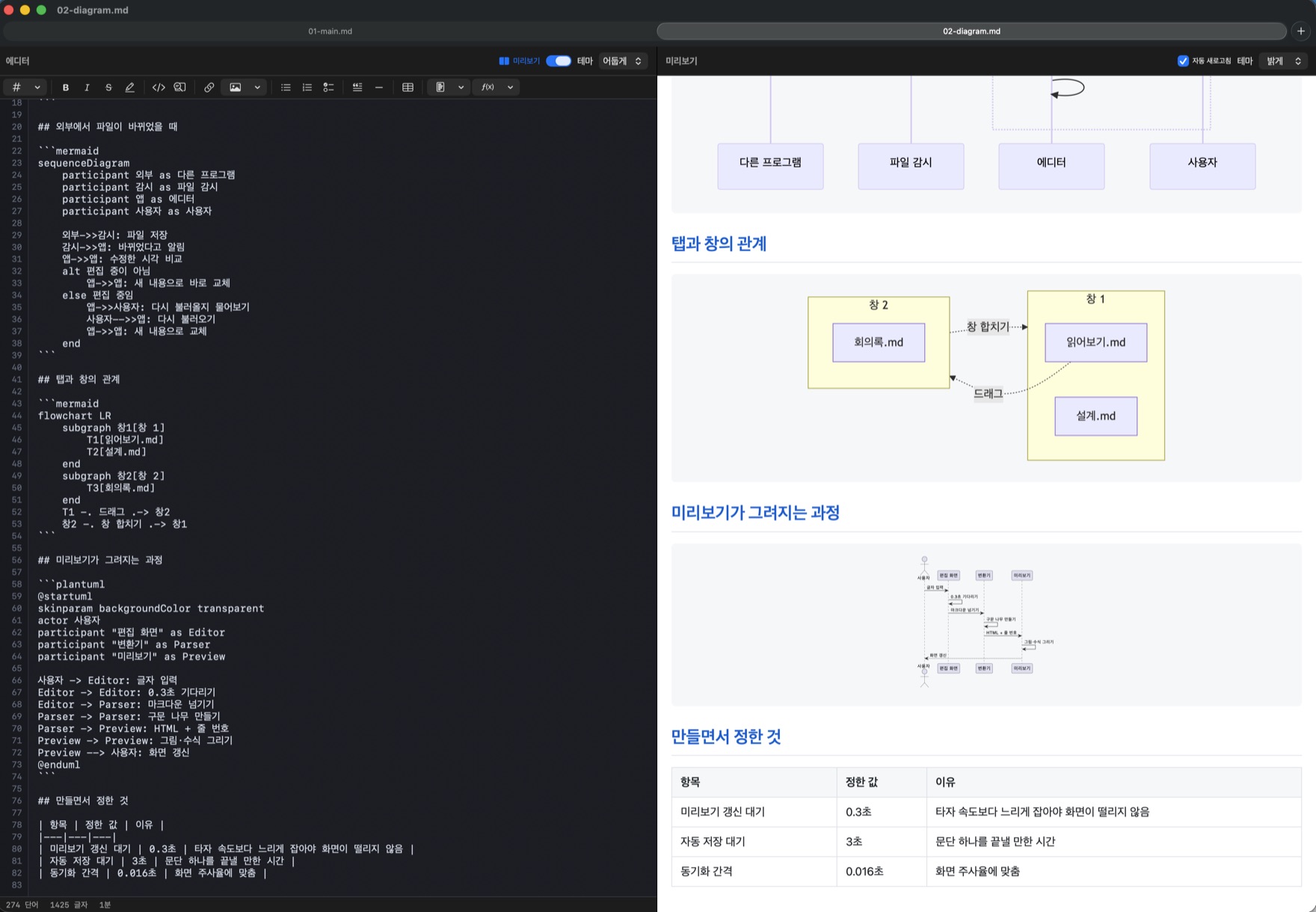This screenshot has height=912, width=1316.
Task: Insert a bulleted list
Action: click(286, 87)
